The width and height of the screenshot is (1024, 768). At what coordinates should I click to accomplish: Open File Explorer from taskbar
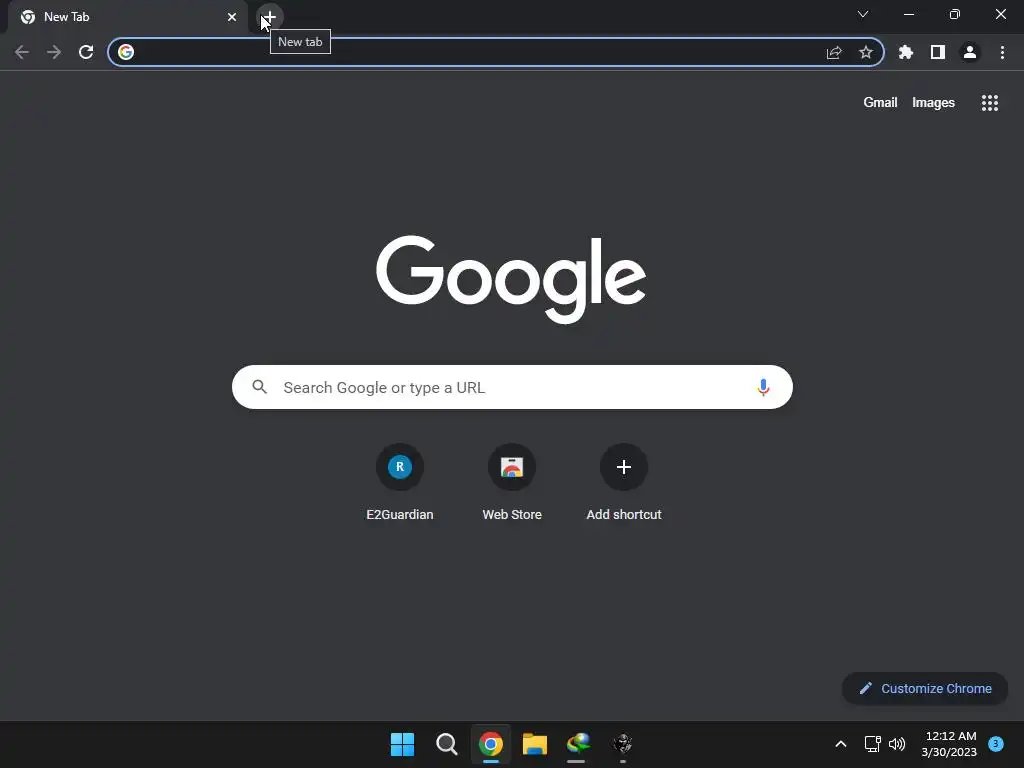click(x=535, y=744)
